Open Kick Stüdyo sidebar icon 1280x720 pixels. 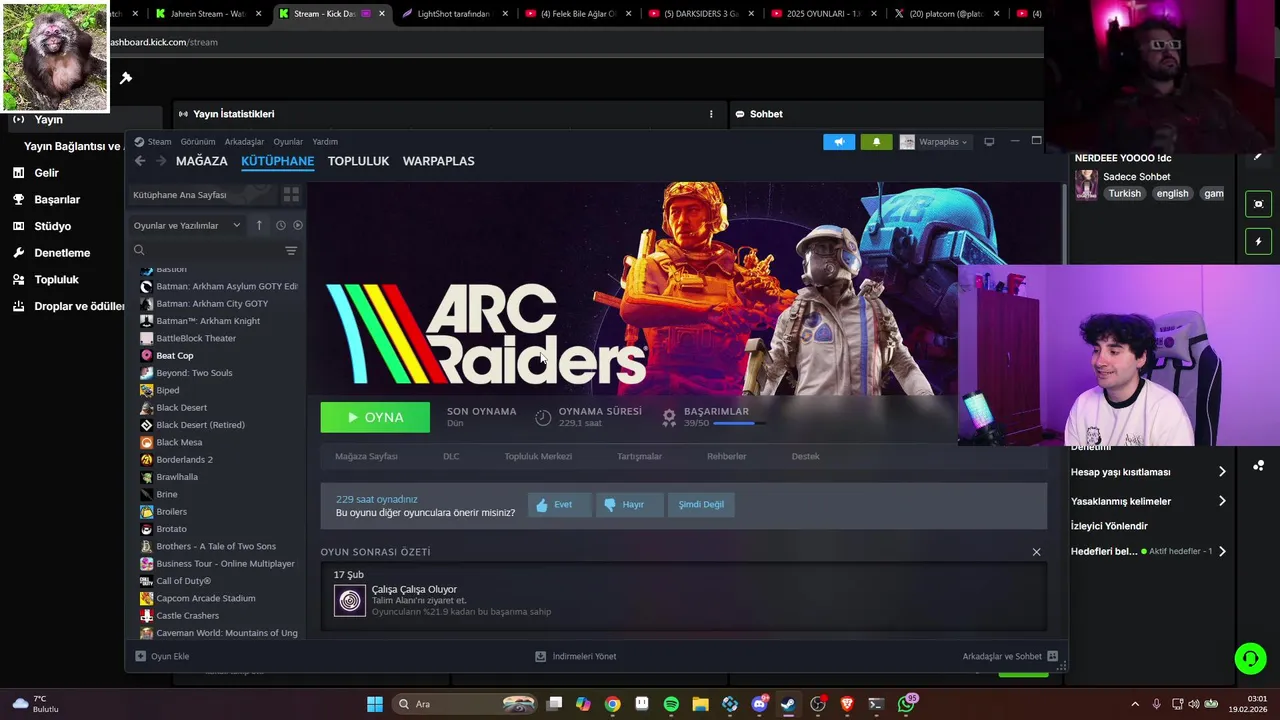(18, 226)
